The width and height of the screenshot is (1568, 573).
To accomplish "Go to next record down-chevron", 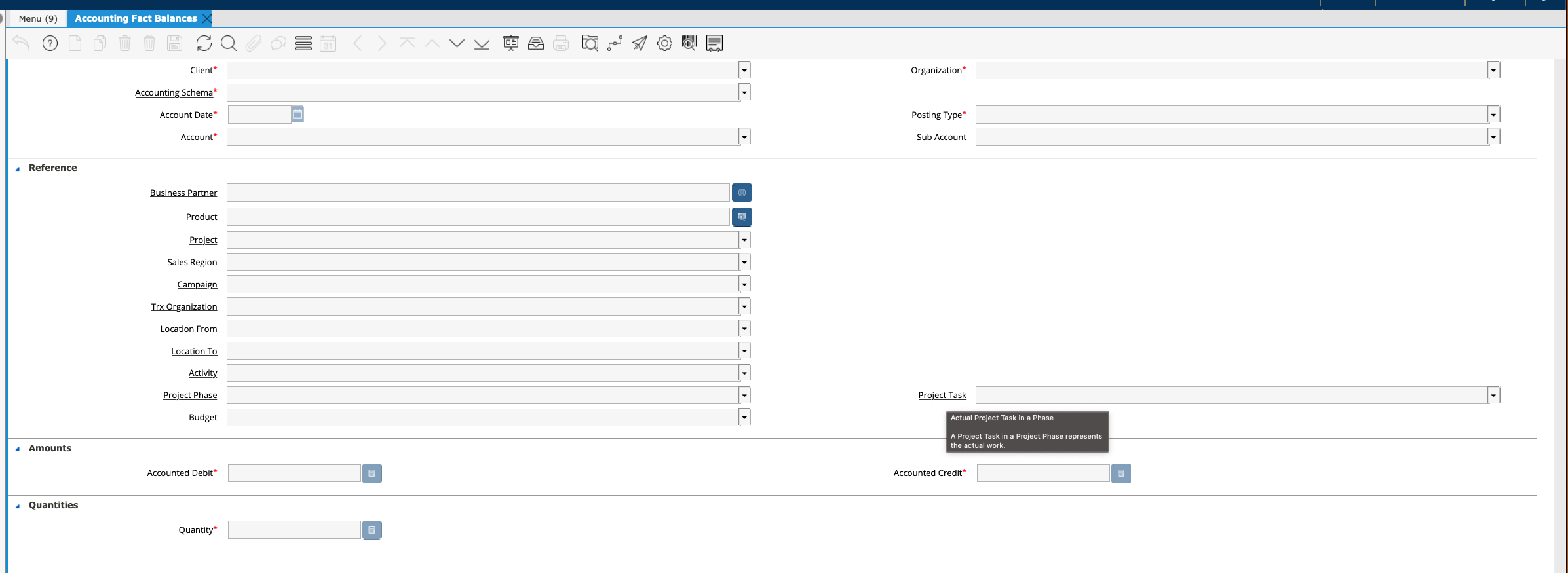I will click(457, 43).
